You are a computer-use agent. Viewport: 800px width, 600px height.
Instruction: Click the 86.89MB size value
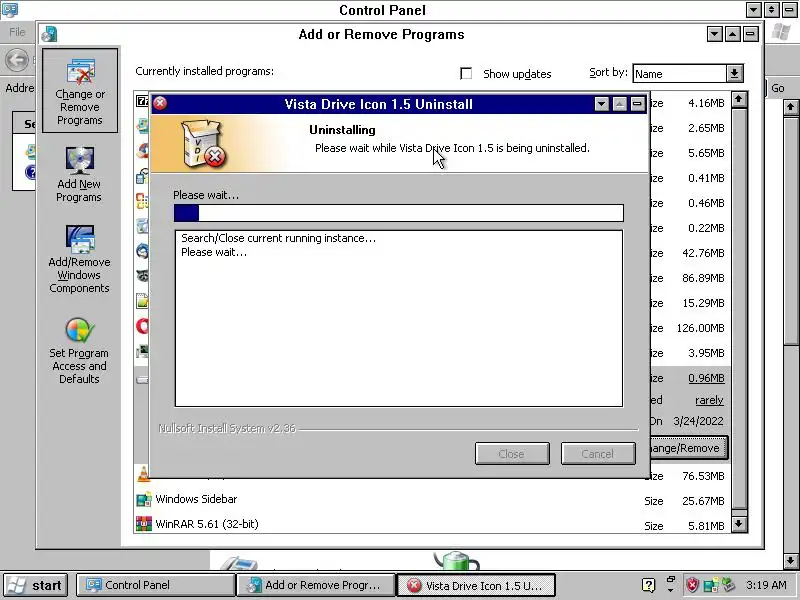point(703,278)
